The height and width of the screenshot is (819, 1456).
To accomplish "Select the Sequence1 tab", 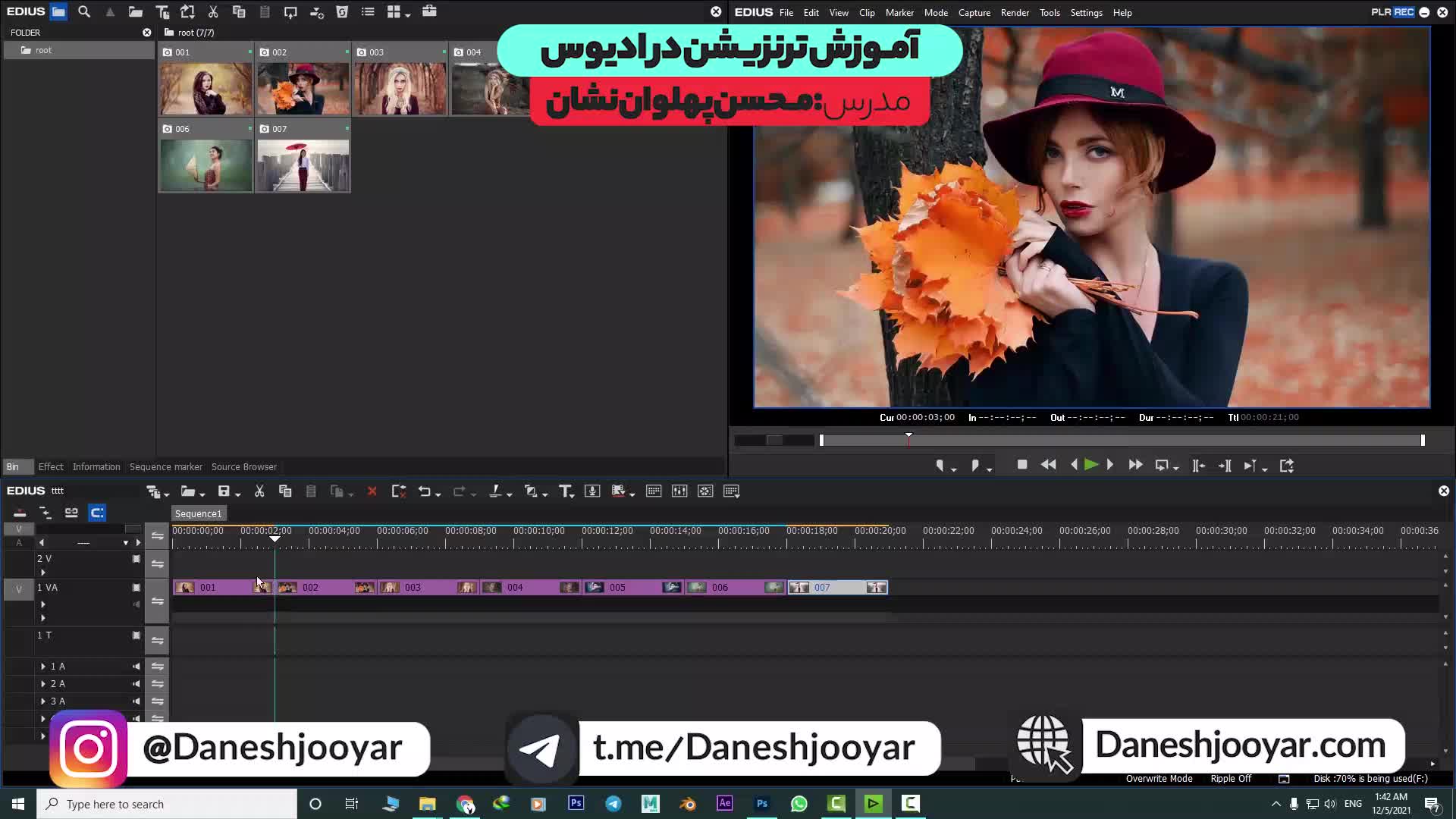I will (198, 514).
